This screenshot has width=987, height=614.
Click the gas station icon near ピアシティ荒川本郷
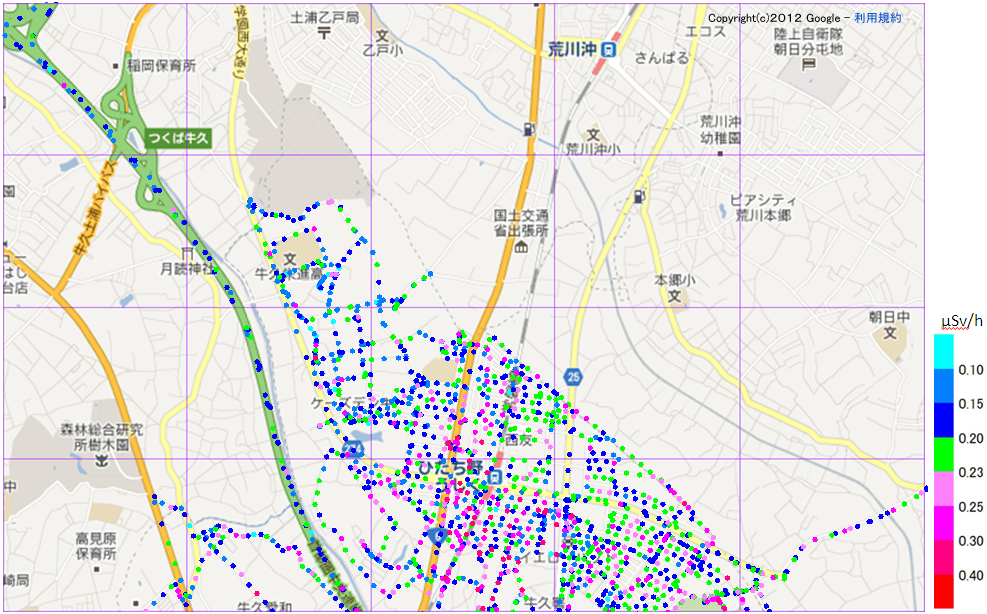click(639, 196)
